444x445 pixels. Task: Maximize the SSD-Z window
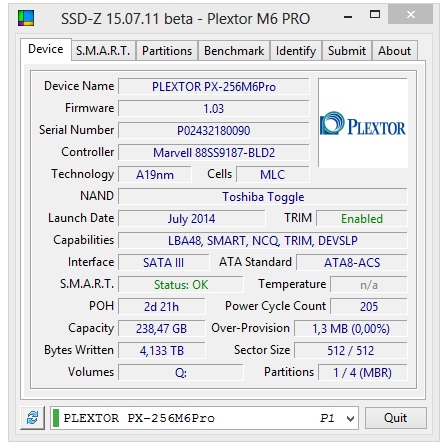coord(375,15)
